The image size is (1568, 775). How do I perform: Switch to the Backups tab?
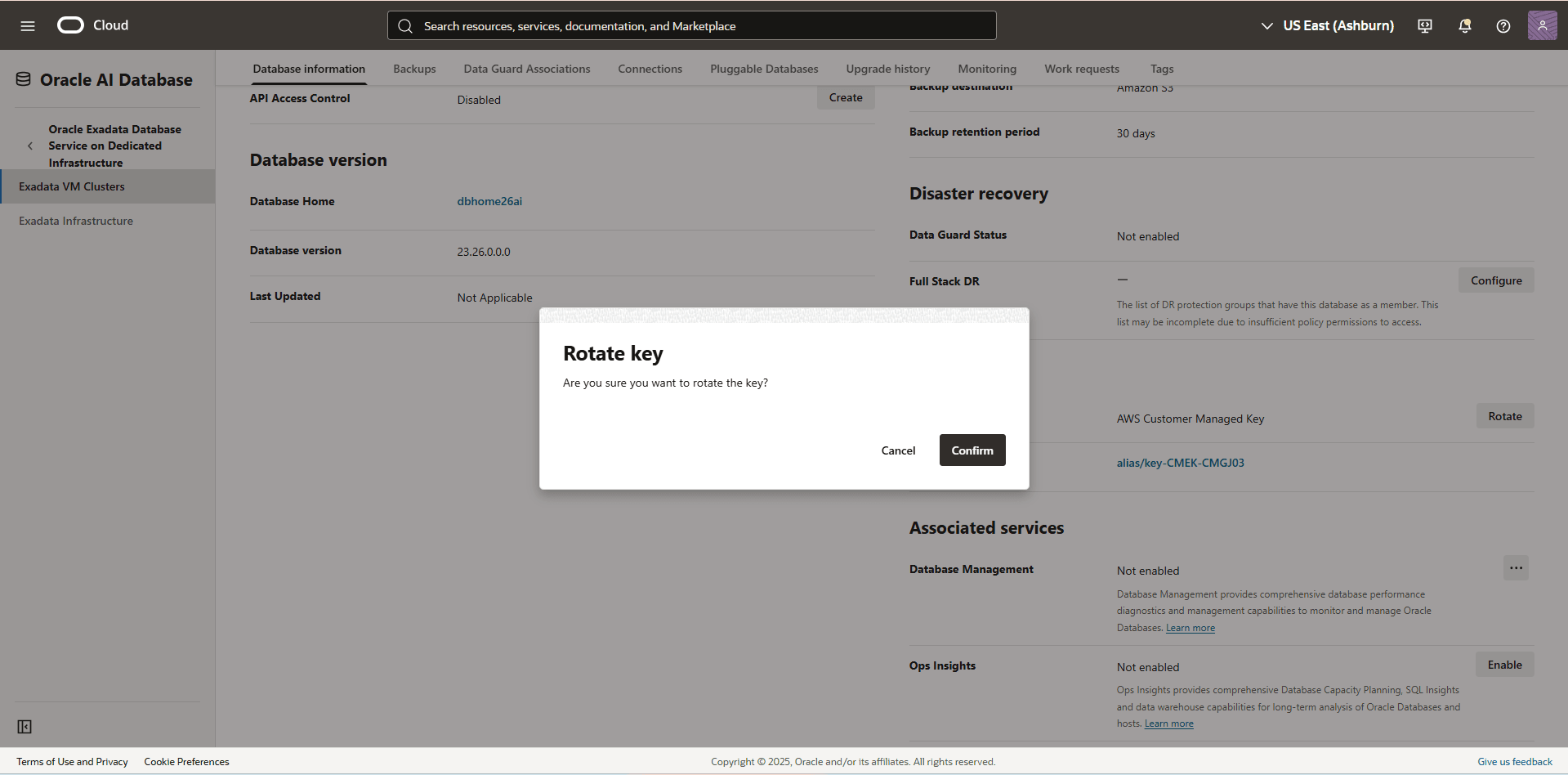coord(414,69)
